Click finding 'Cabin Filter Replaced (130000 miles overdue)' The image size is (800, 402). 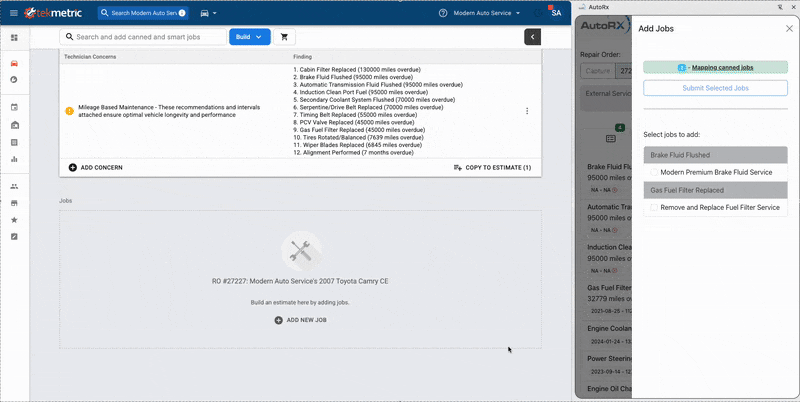(357, 69)
